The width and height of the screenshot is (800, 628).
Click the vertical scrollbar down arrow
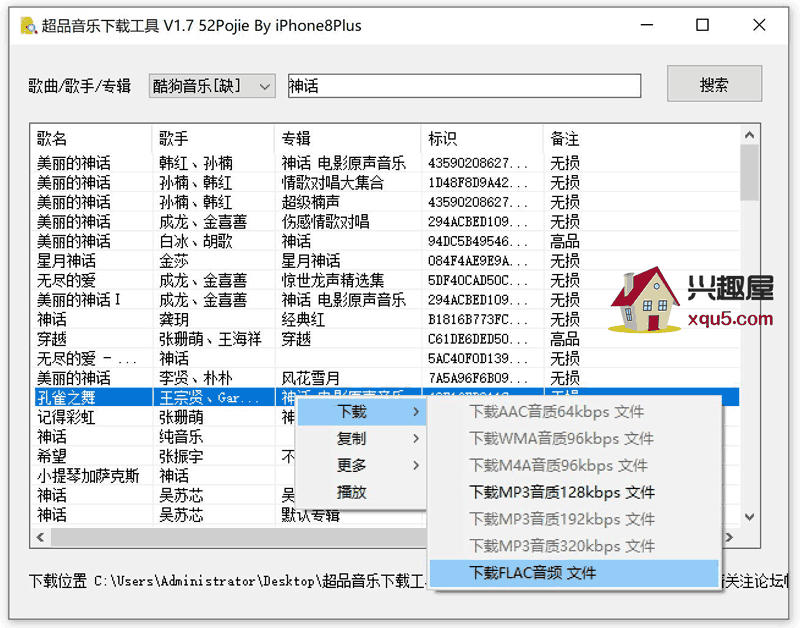click(x=749, y=517)
